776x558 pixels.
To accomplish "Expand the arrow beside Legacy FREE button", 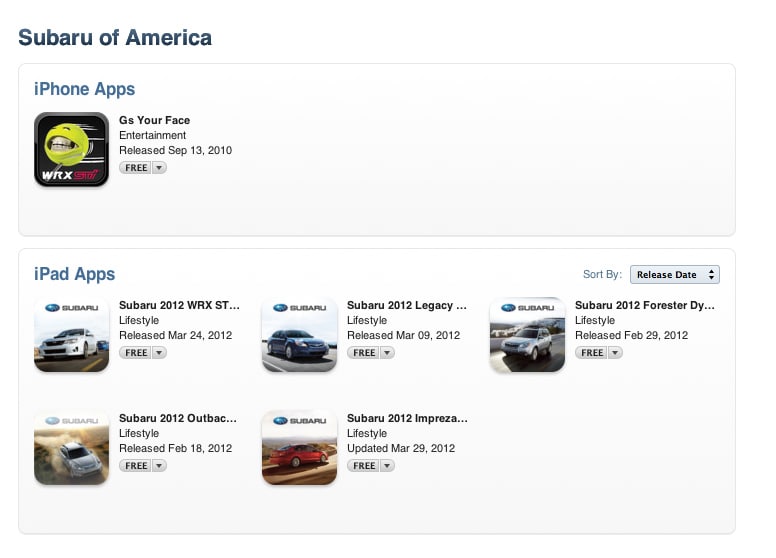I will pos(388,353).
